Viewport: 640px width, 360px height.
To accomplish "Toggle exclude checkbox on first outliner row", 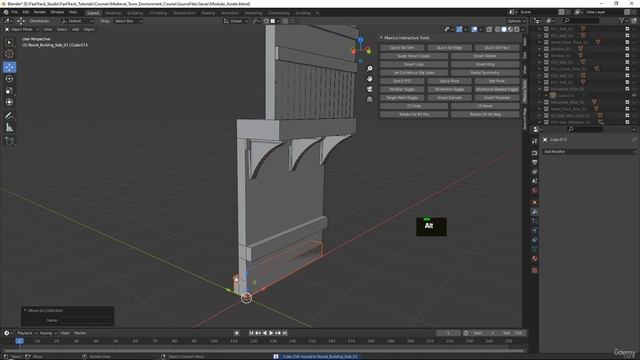I will tap(627, 29).
